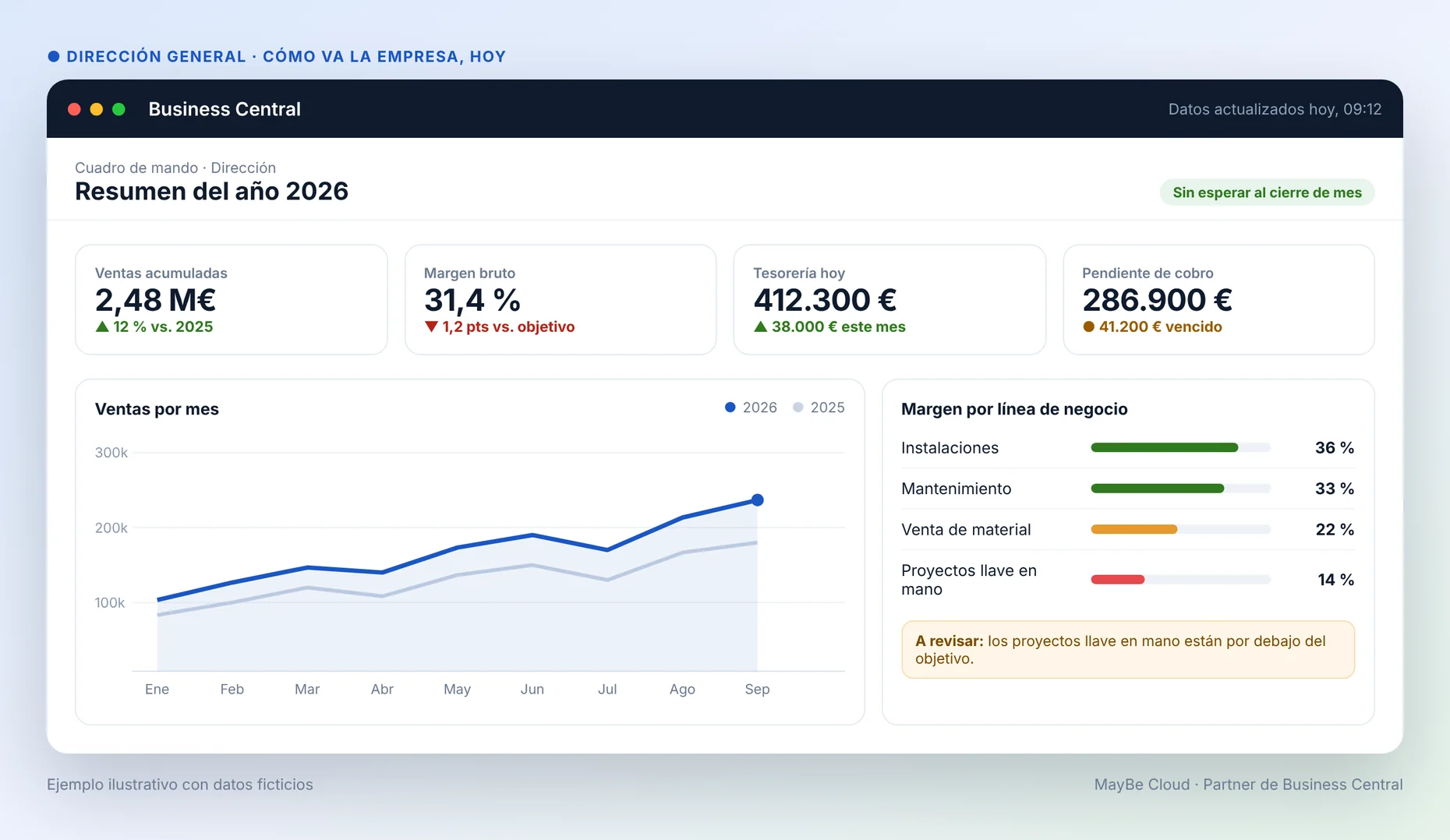Screen dimensions: 1450x840
Task: Click the Instalaciones margin bar
Action: tap(1181, 448)
